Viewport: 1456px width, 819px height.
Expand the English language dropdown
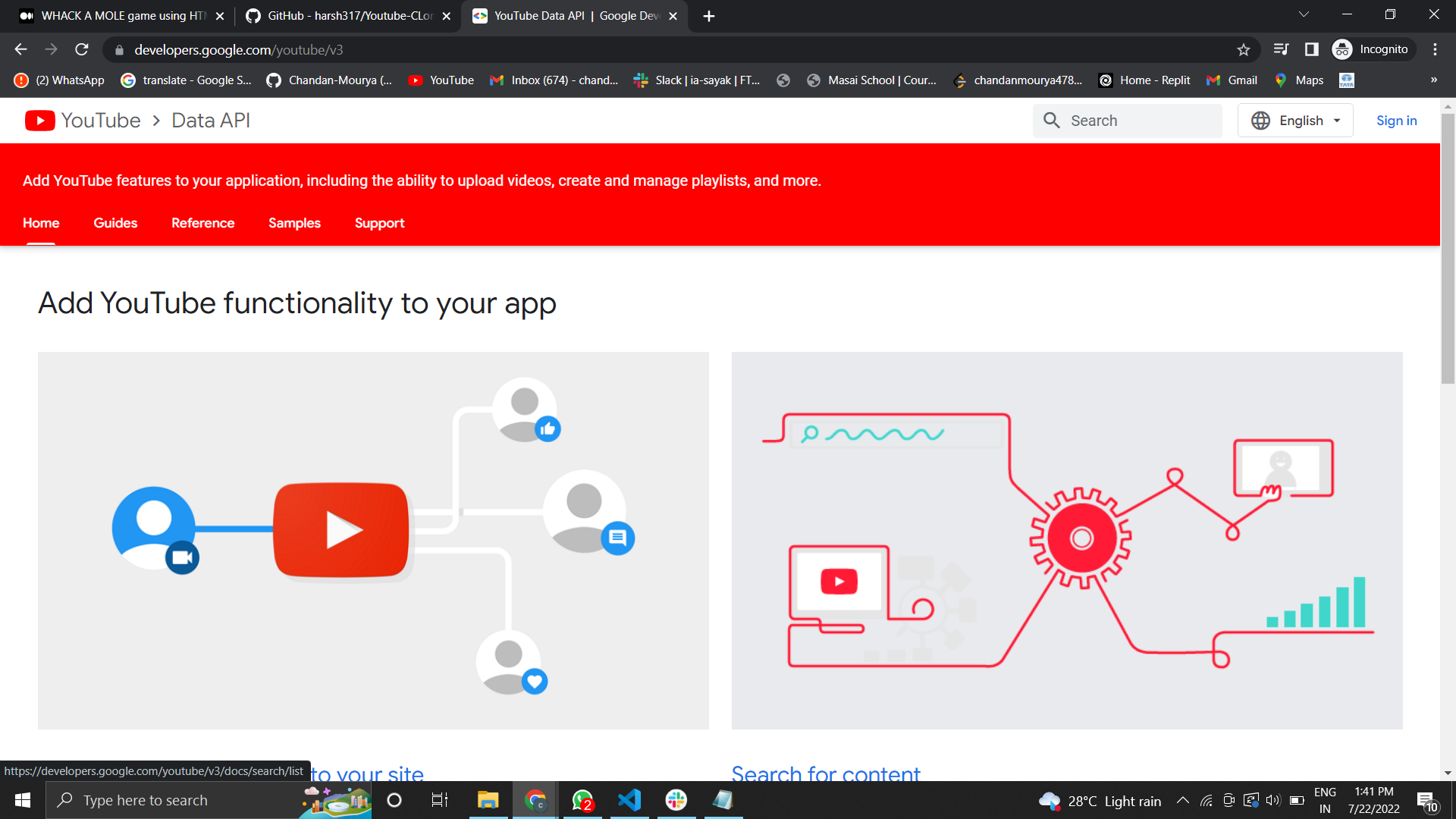pyautogui.click(x=1295, y=121)
